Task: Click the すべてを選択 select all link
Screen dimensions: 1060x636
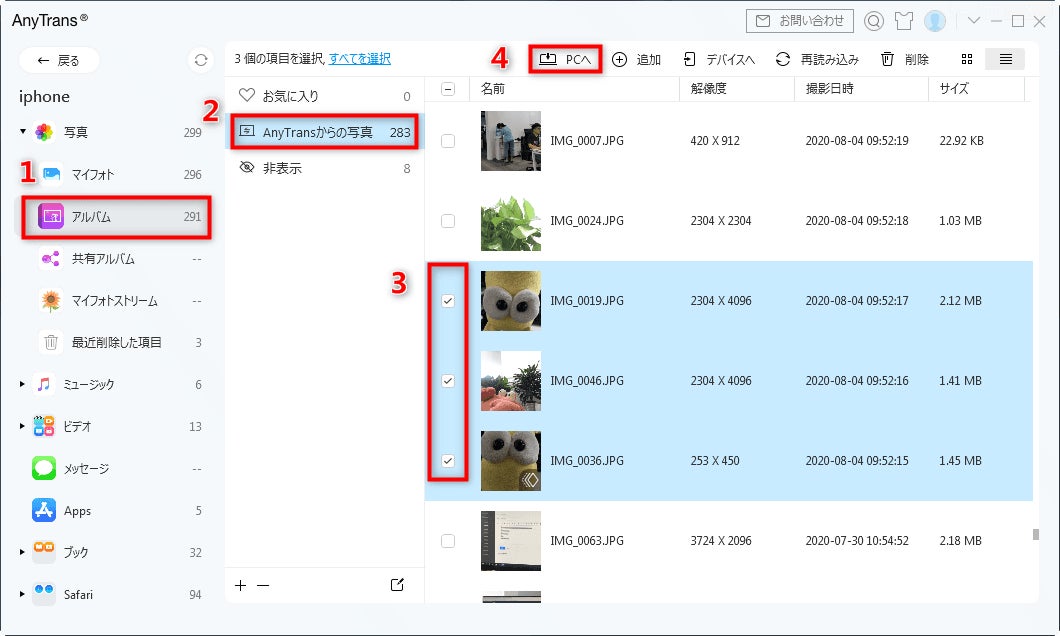Action: click(360, 59)
